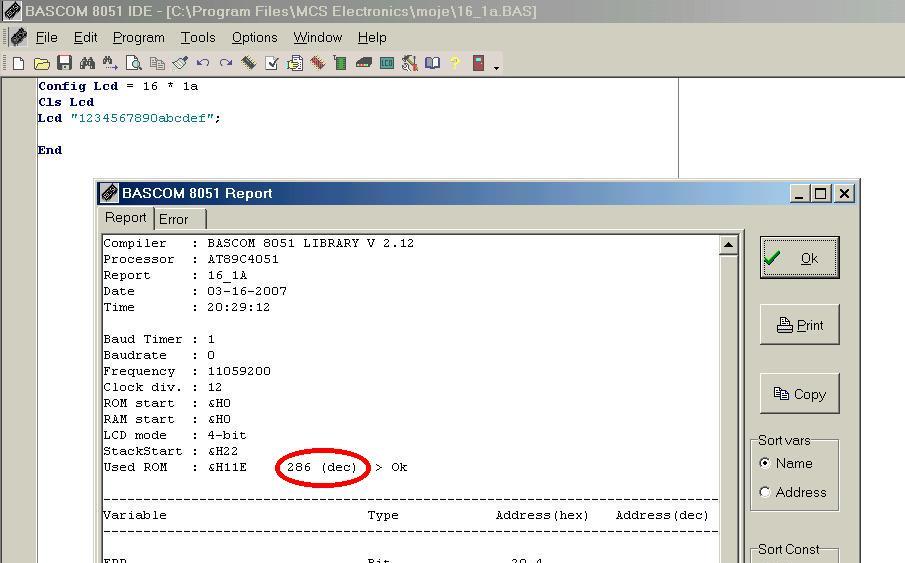
Task: Click the Copy button in the report
Action: pyautogui.click(x=799, y=394)
